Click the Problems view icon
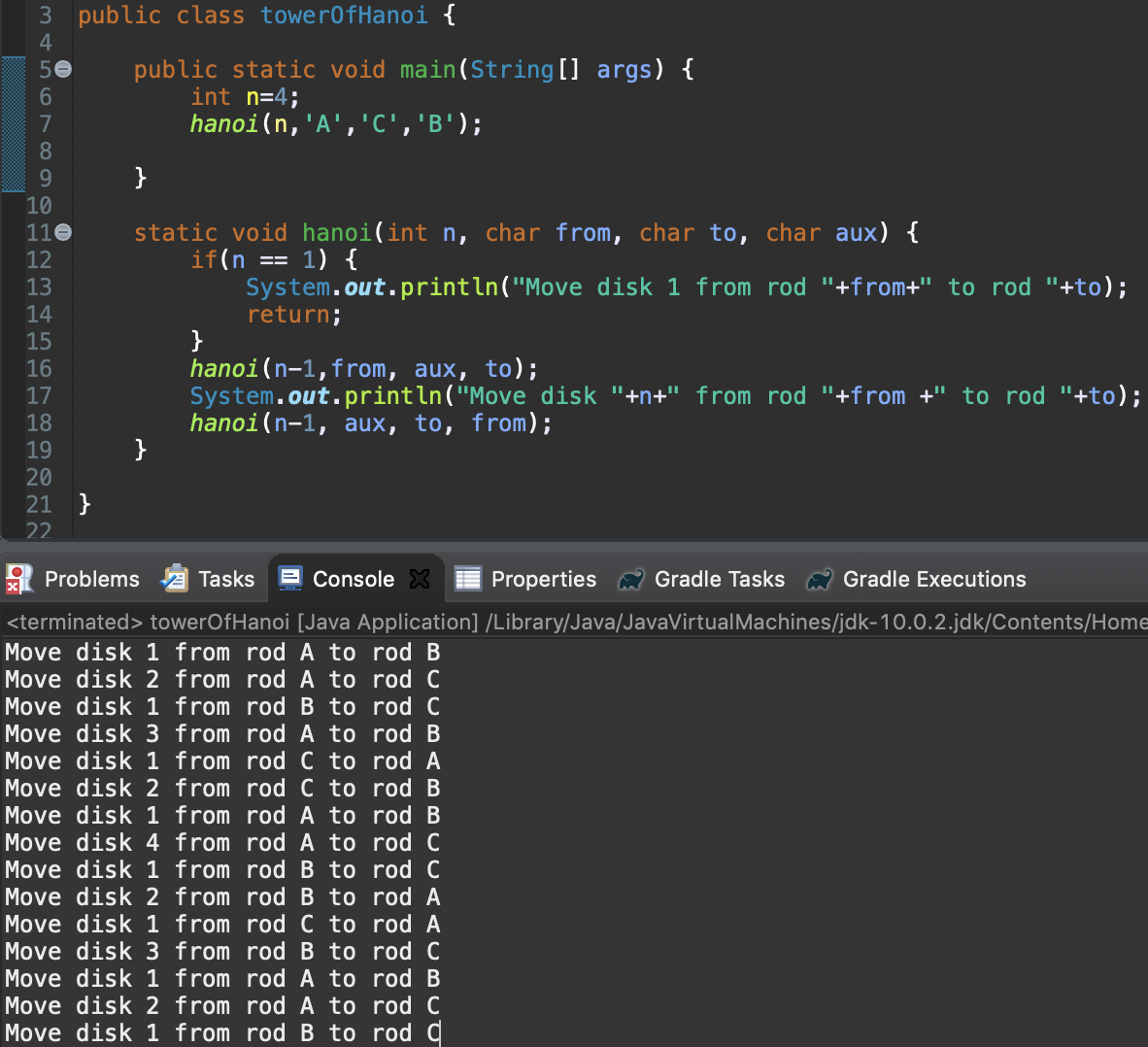 point(17,578)
